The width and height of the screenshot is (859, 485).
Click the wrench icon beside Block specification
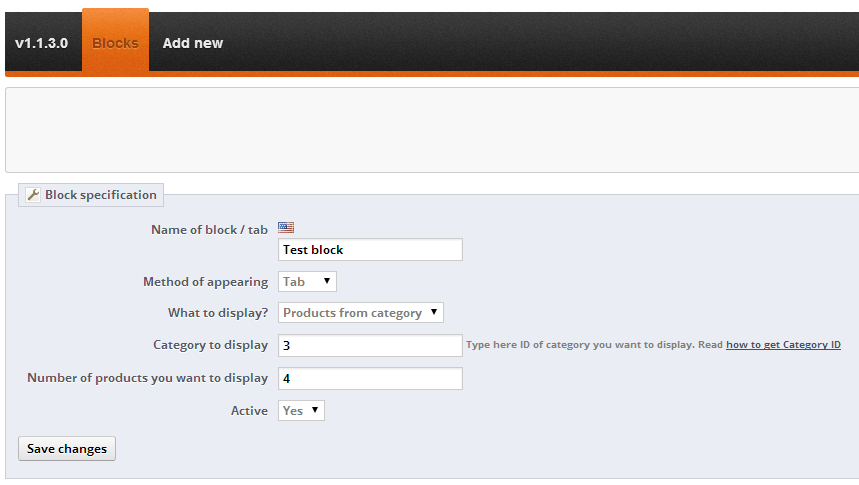coord(33,195)
